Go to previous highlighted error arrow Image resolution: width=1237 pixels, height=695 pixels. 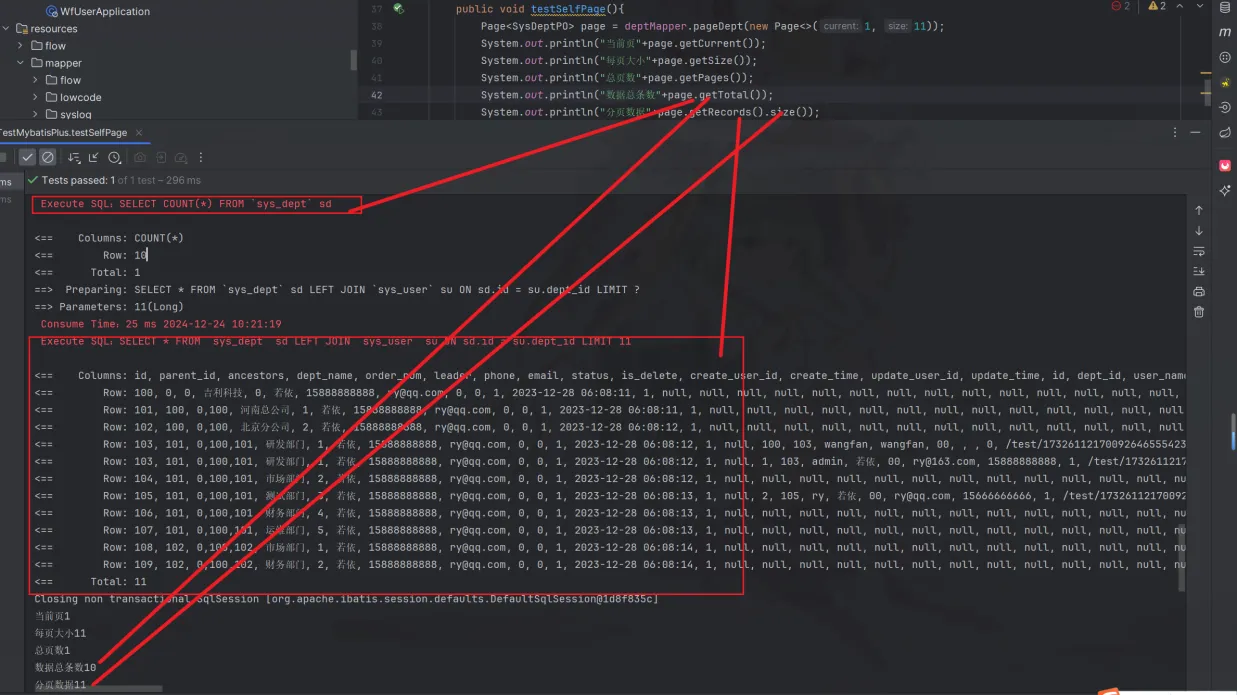1178,6
